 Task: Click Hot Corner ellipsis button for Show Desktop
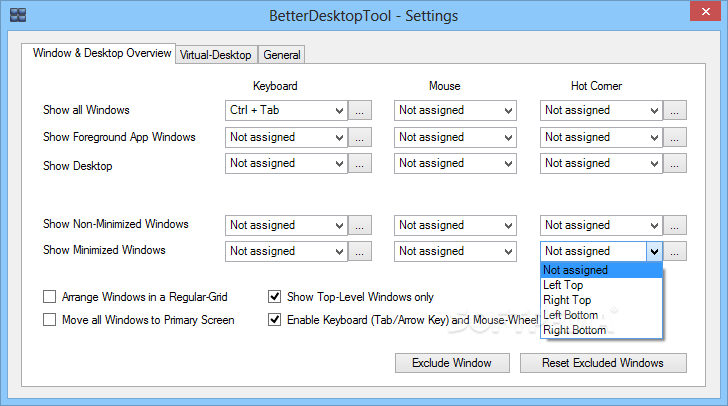675,164
